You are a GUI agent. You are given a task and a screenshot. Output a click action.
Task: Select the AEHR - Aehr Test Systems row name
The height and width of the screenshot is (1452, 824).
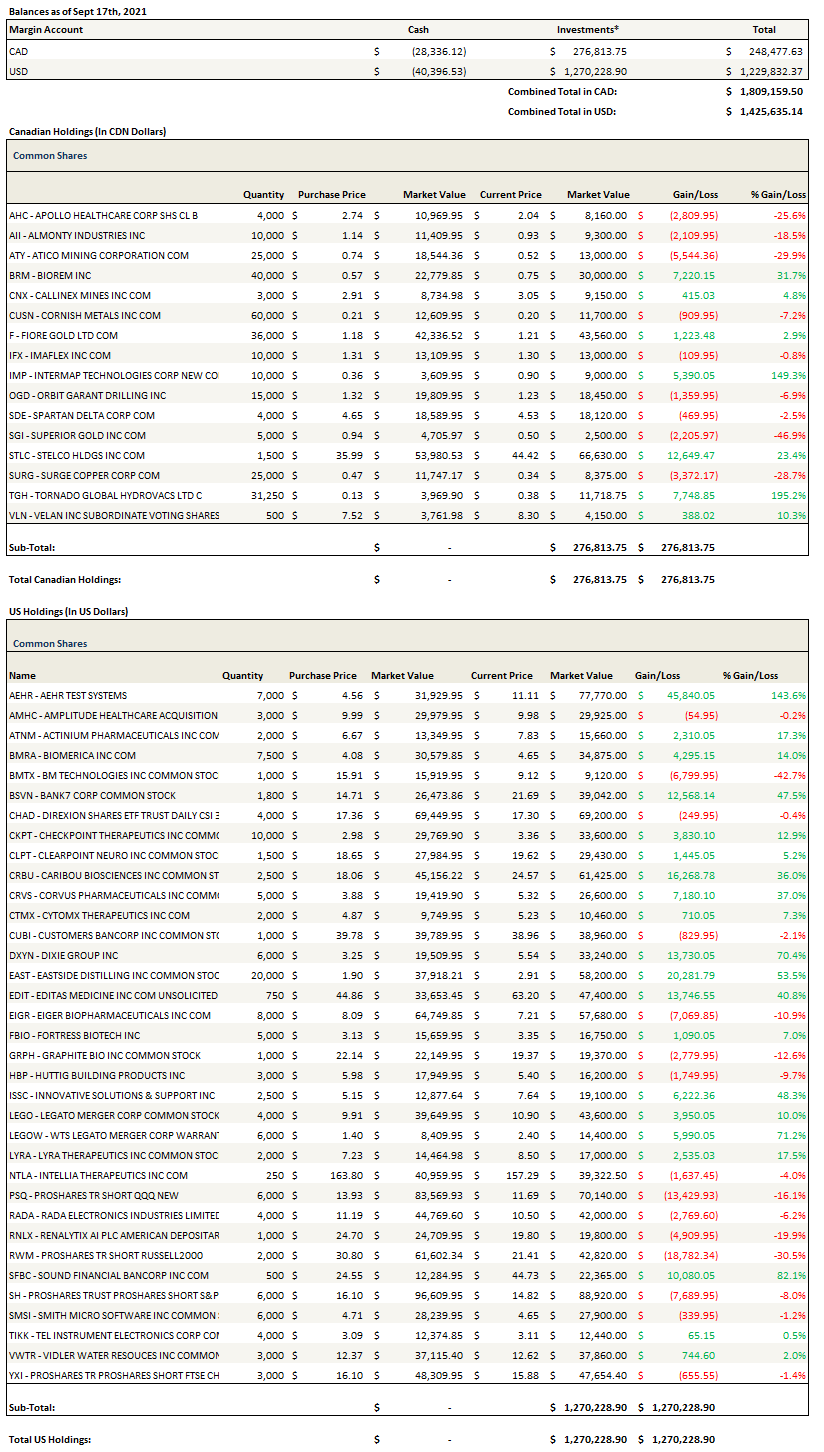pyautogui.click(x=68, y=695)
